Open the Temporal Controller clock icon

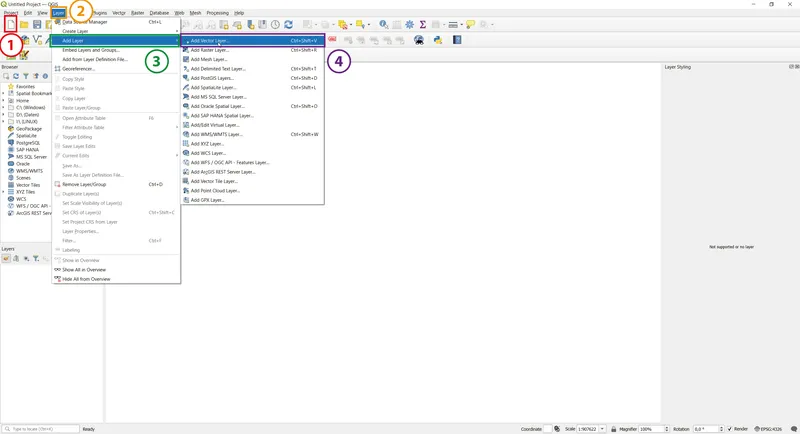(275, 24)
